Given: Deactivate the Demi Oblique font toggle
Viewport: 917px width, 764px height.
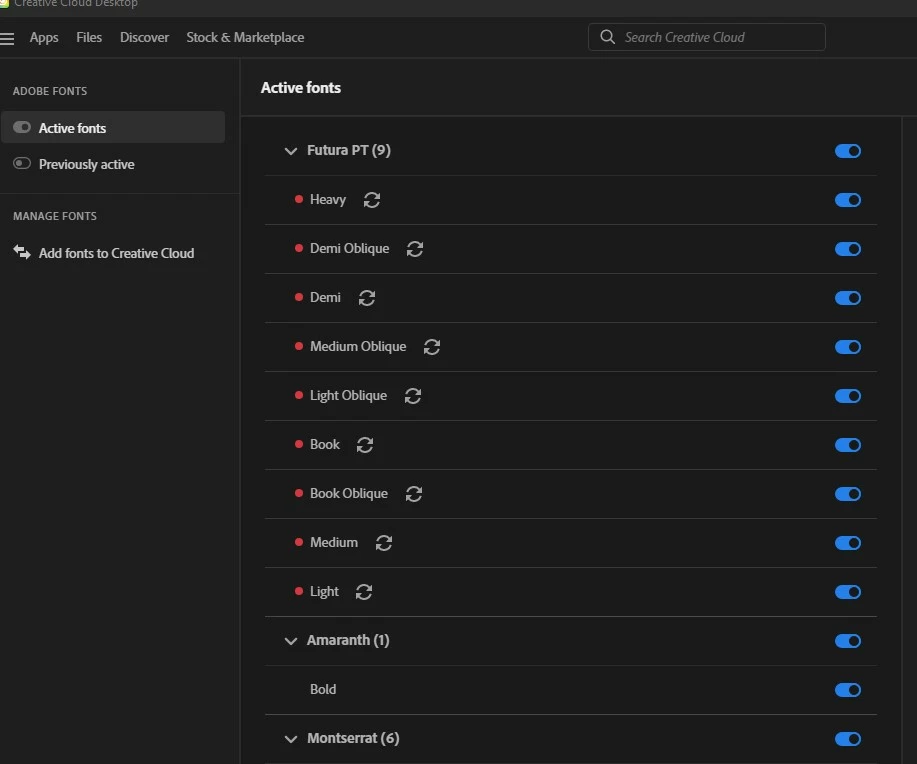Looking at the screenshot, I should tap(847, 249).
